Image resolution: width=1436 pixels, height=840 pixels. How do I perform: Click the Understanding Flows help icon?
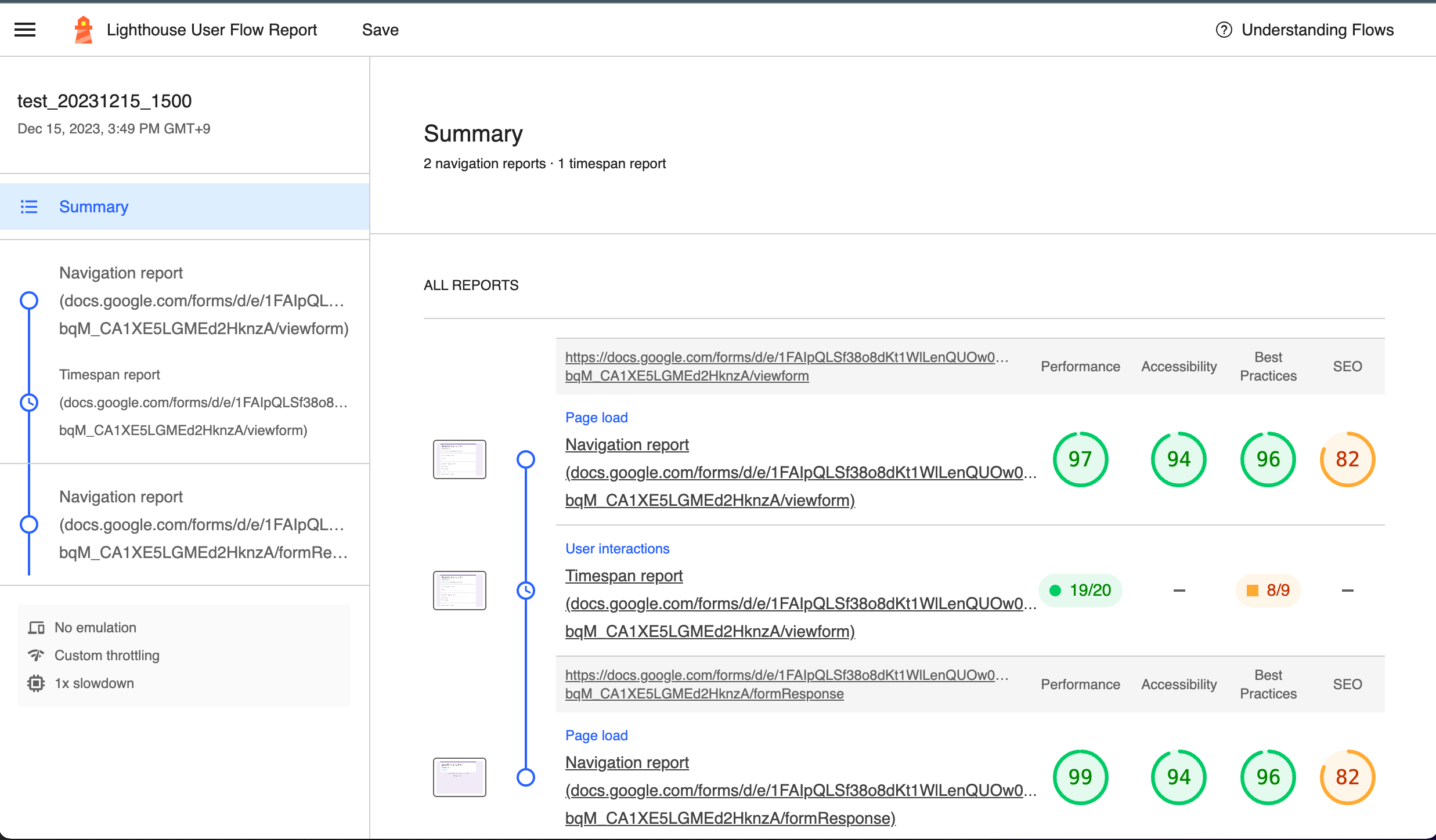click(1224, 30)
